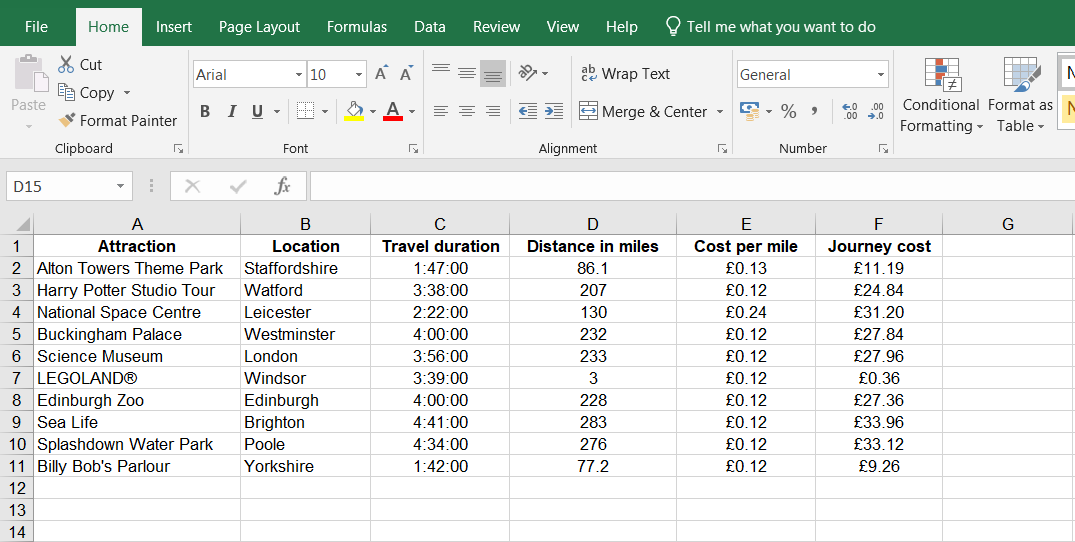This screenshot has height=542, width=1075.
Task: Switch to the Data tab
Action: (x=430, y=27)
